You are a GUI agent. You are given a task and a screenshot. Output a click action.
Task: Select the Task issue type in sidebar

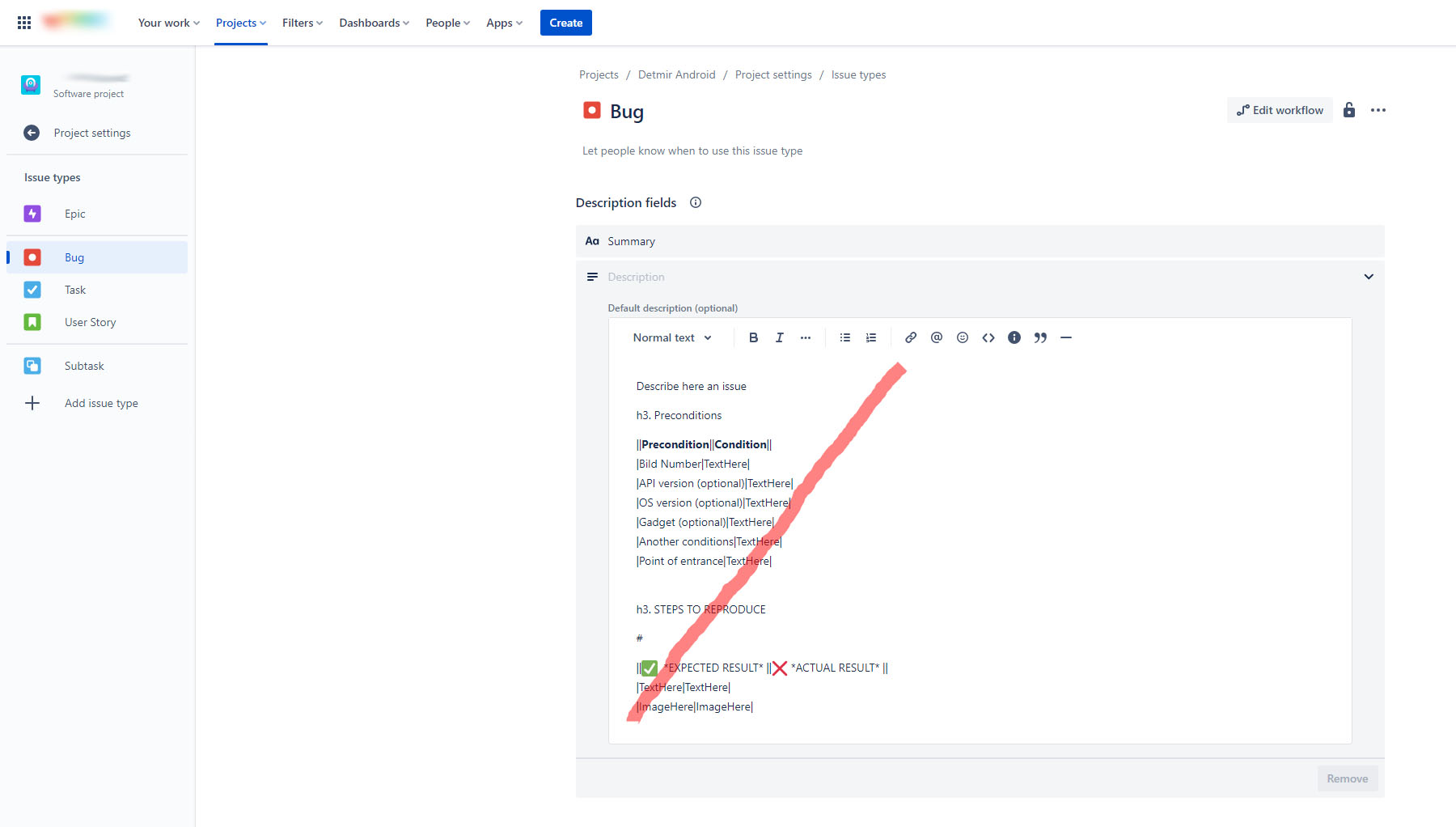74,289
